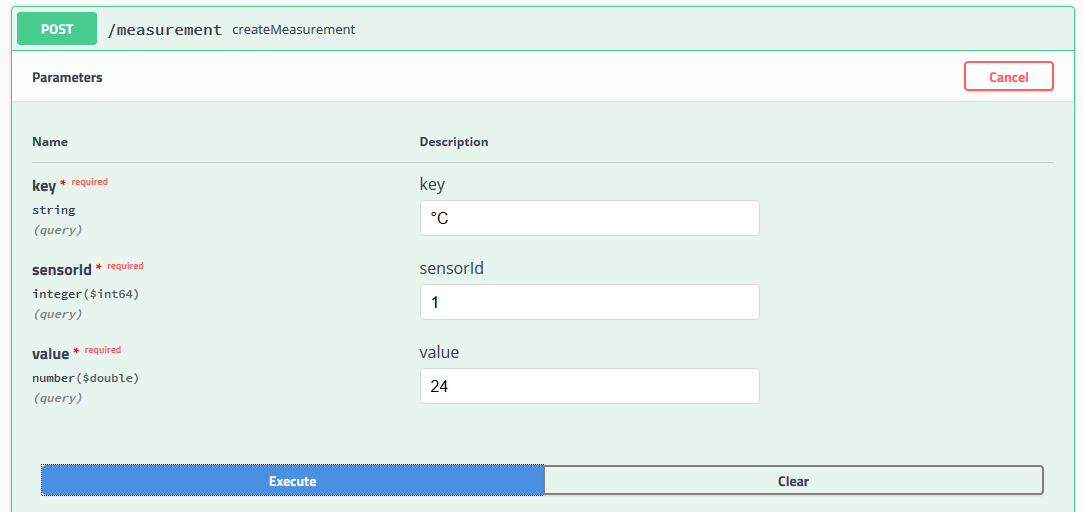Click the bold key parameter name
Image resolution: width=1084 pixels, height=512 pixels.
[x=43, y=186]
